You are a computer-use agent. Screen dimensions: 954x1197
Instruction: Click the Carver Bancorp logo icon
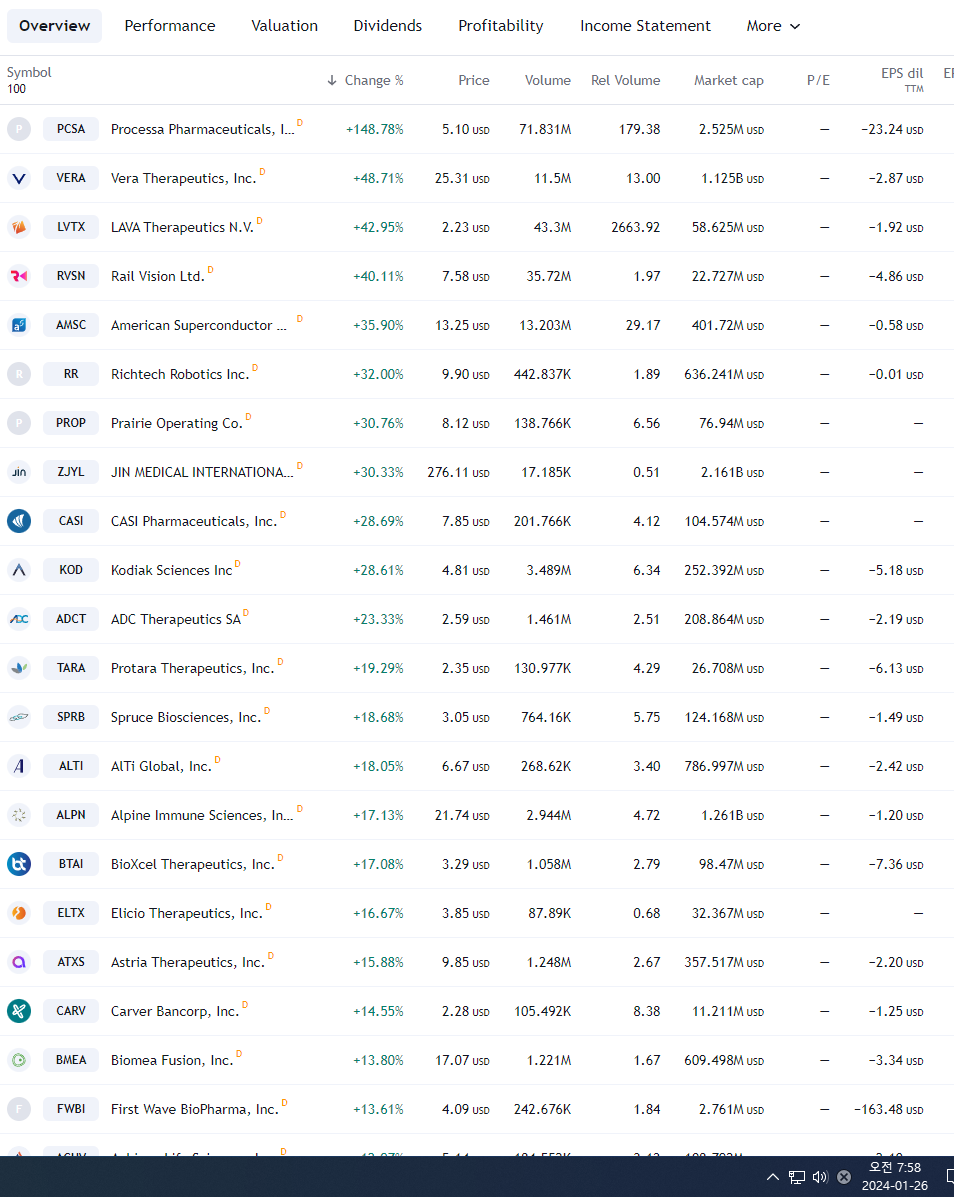tap(19, 1011)
